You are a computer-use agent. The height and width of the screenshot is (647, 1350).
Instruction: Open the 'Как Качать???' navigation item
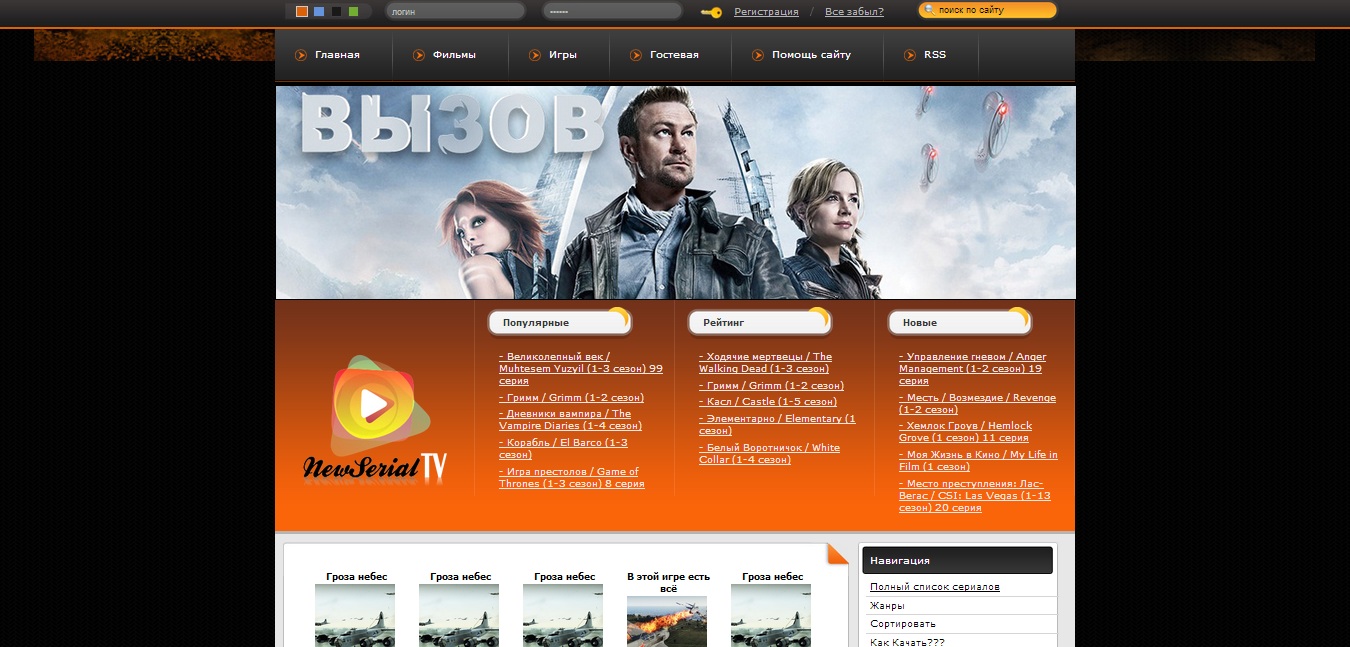[907, 641]
